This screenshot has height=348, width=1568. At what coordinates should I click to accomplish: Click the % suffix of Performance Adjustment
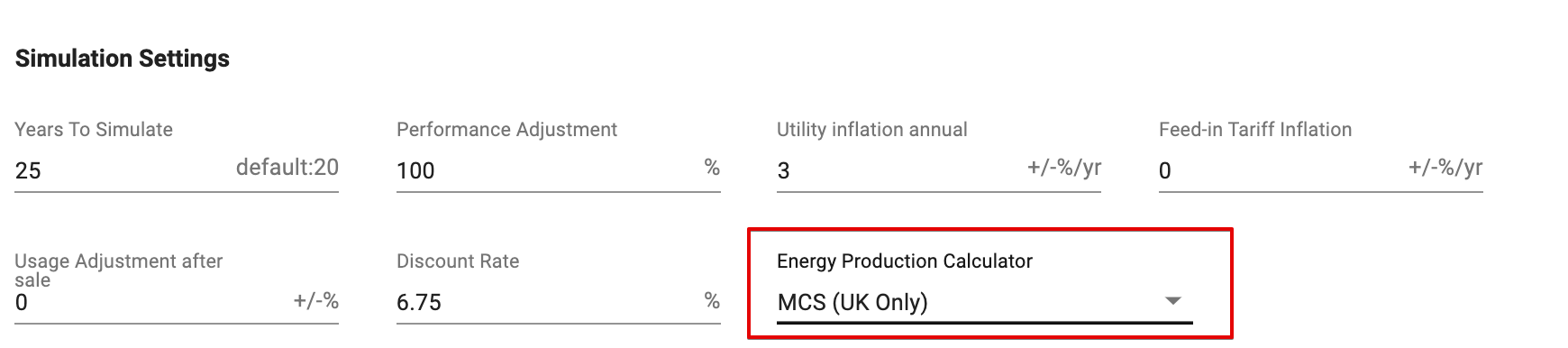712,168
